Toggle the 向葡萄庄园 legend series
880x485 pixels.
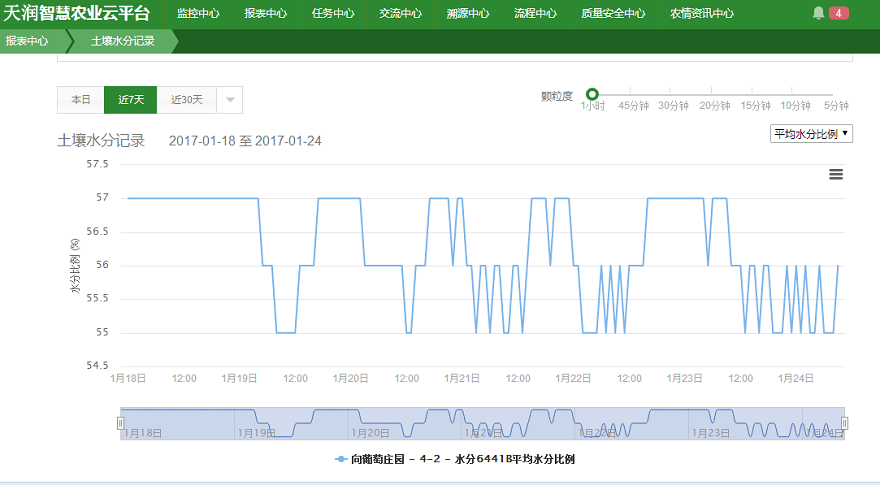(455, 459)
